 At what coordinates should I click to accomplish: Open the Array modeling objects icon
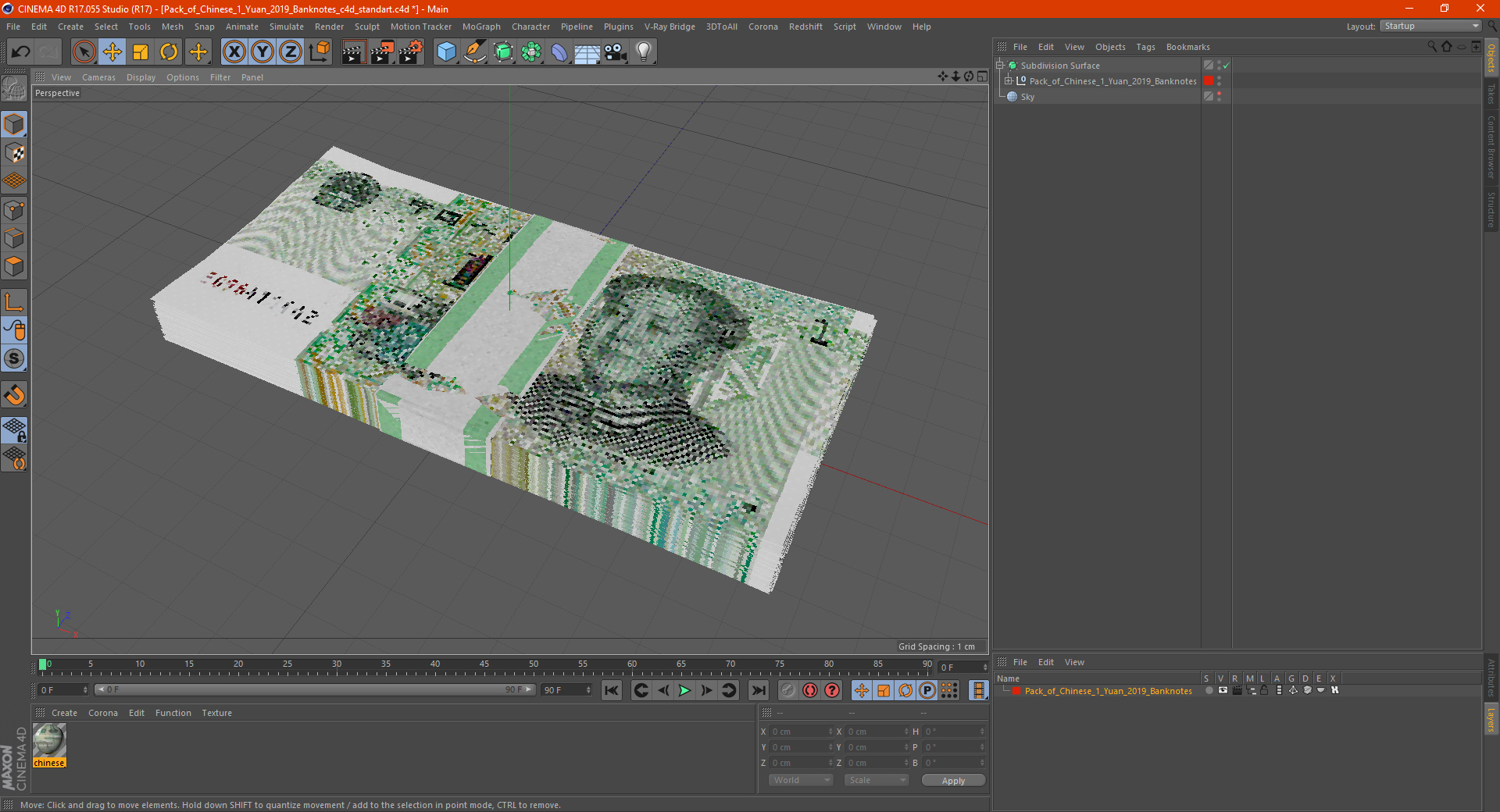click(531, 52)
